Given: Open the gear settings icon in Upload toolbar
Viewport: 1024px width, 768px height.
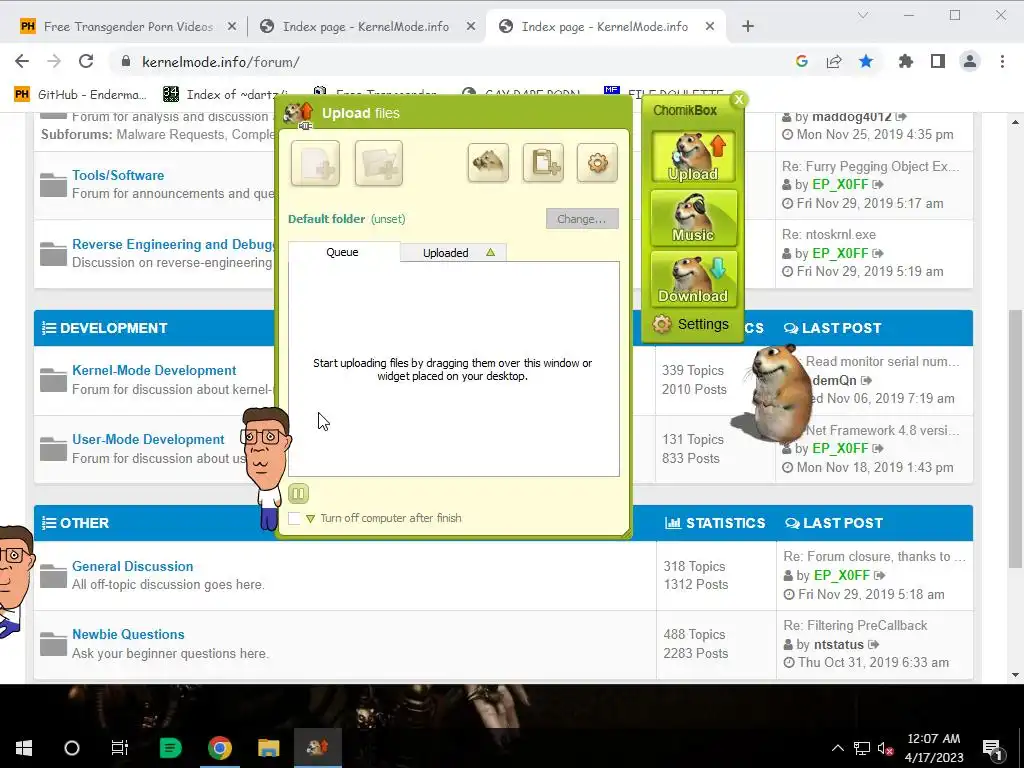Looking at the screenshot, I should click(x=598, y=163).
